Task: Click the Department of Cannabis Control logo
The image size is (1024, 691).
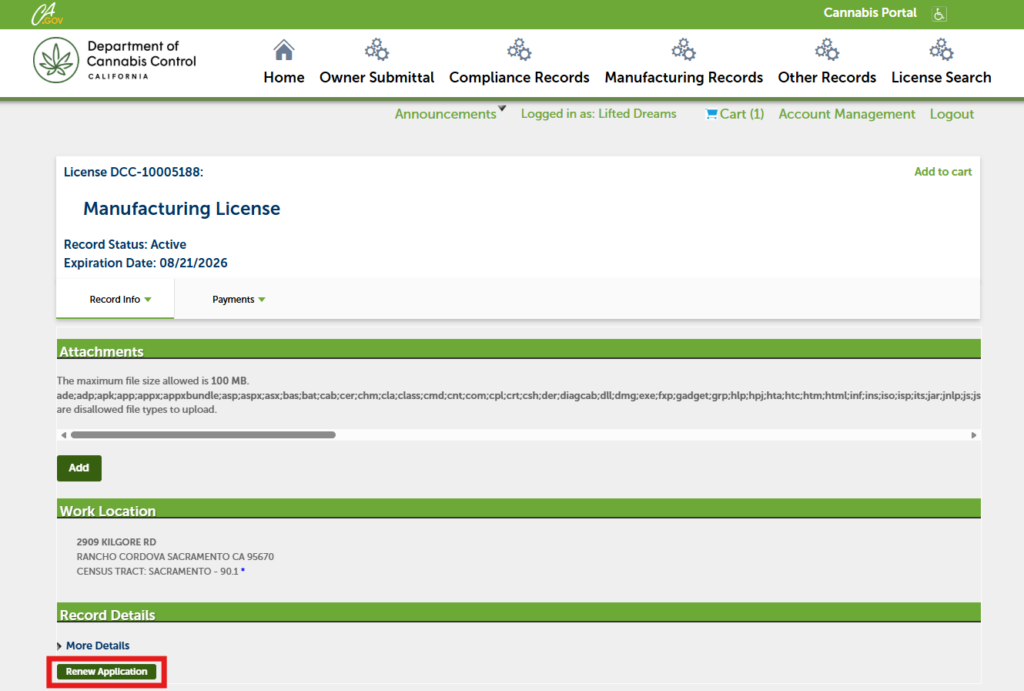Action: 114,60
